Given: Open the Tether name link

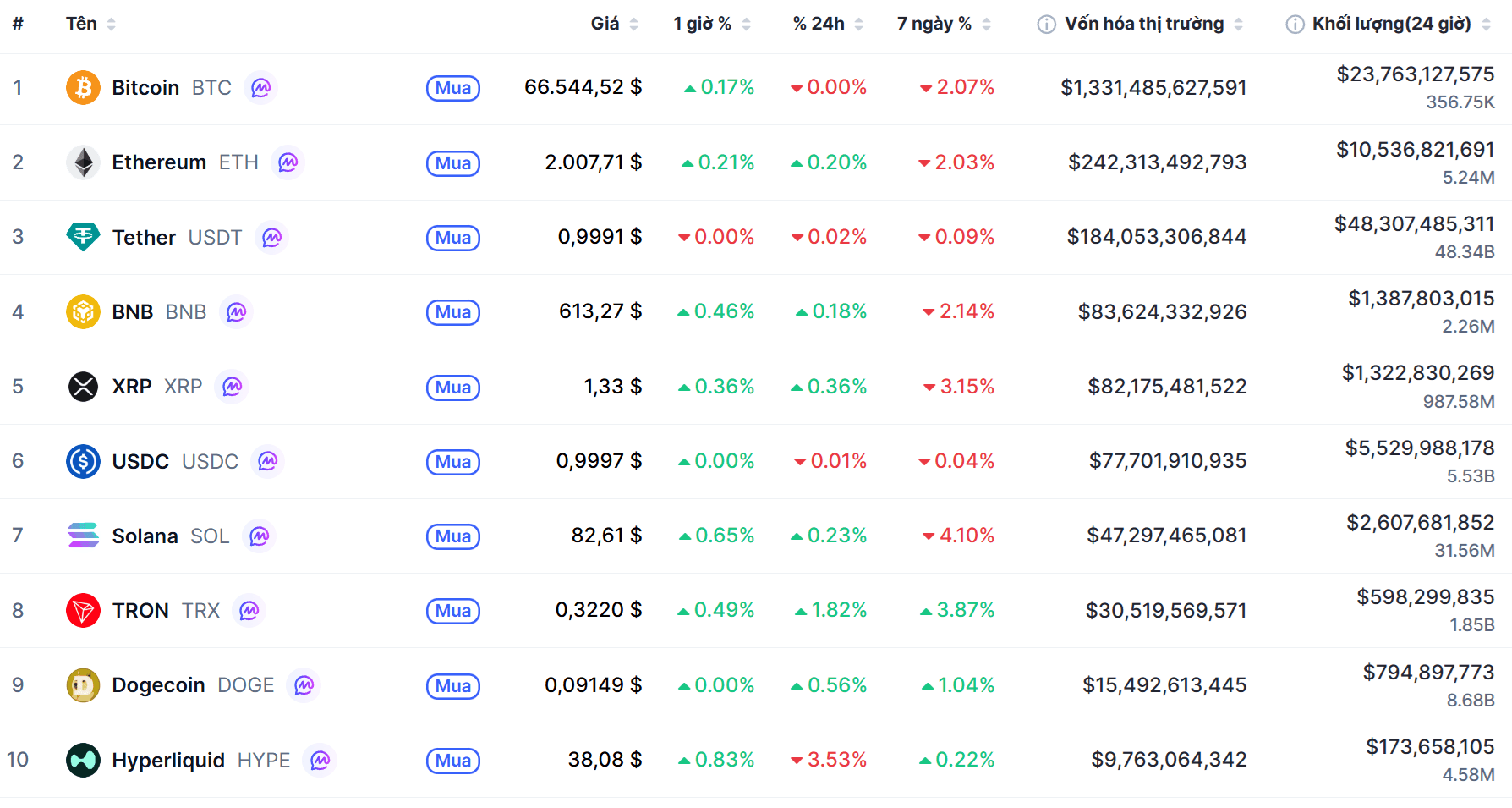Looking at the screenshot, I should click(144, 237).
